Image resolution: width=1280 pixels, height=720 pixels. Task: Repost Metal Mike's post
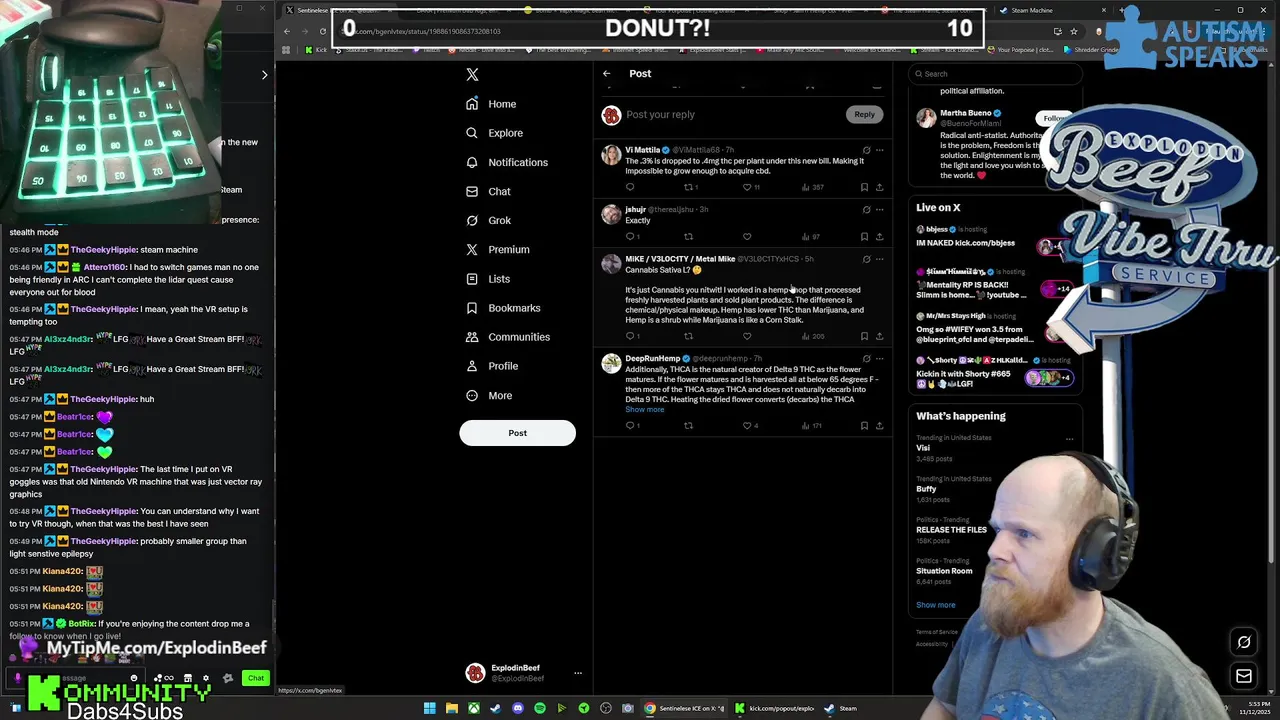click(x=688, y=336)
